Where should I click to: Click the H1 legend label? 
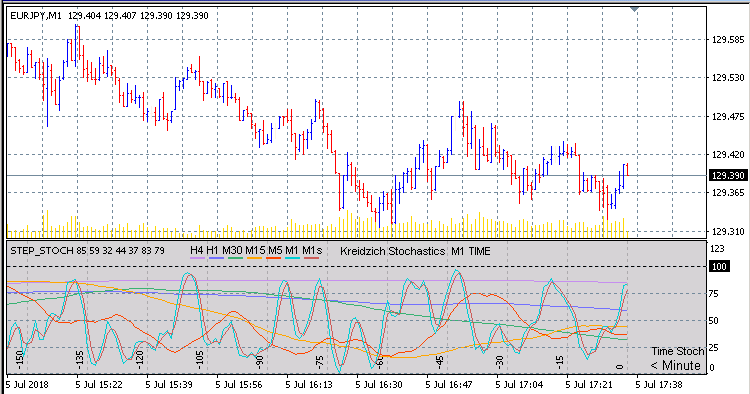(212, 250)
